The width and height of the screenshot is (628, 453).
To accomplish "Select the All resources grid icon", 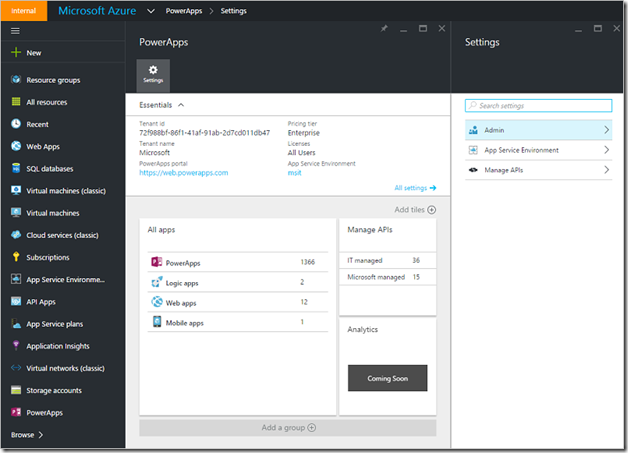I will pos(16,102).
